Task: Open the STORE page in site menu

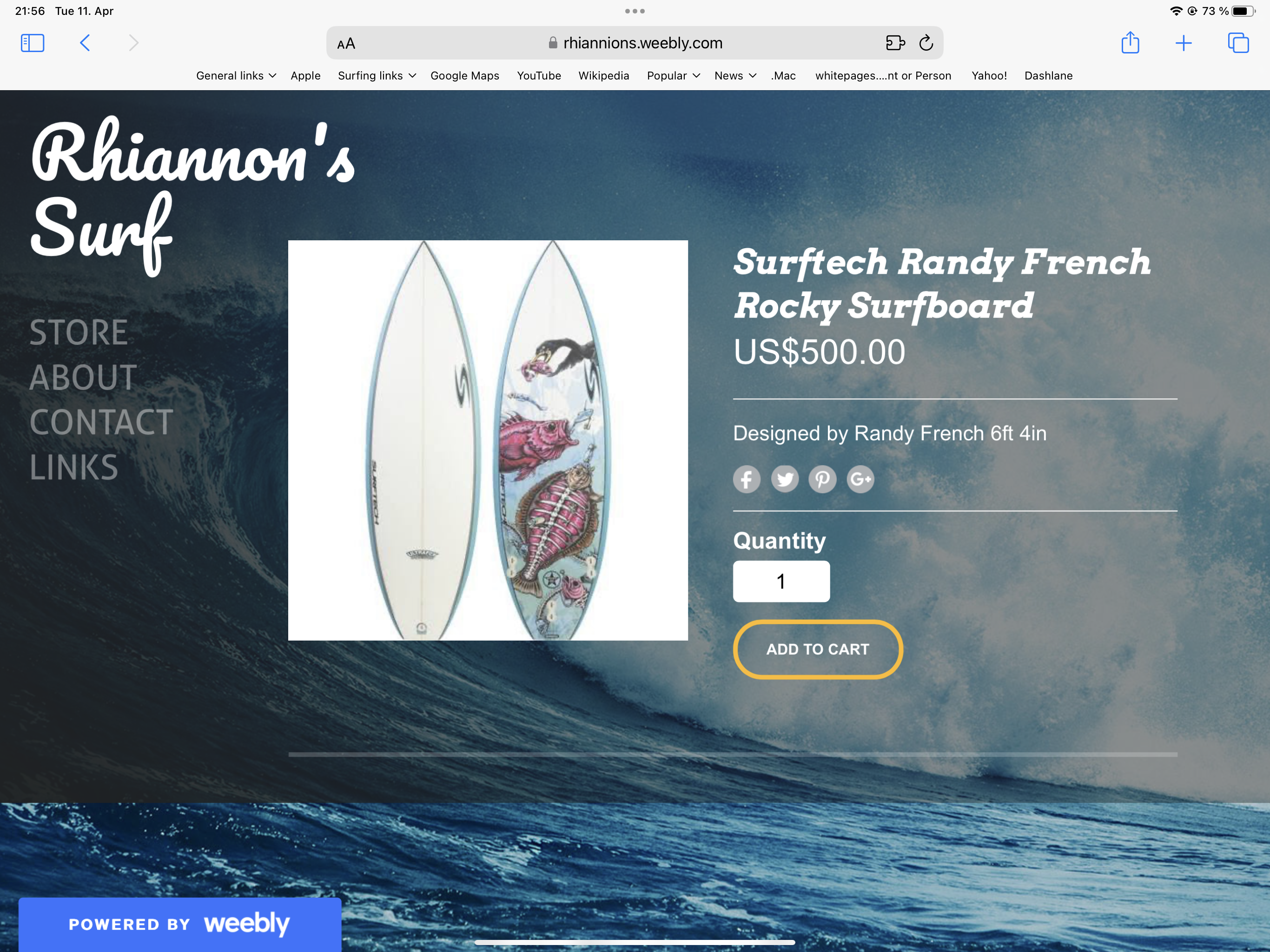Action: [x=79, y=332]
